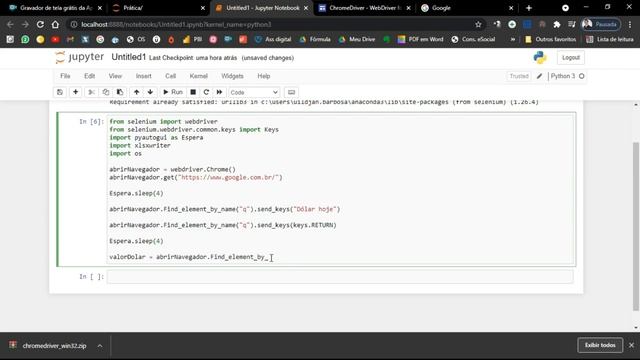Click the webdriver.Chrome() code line

click(x=172, y=169)
